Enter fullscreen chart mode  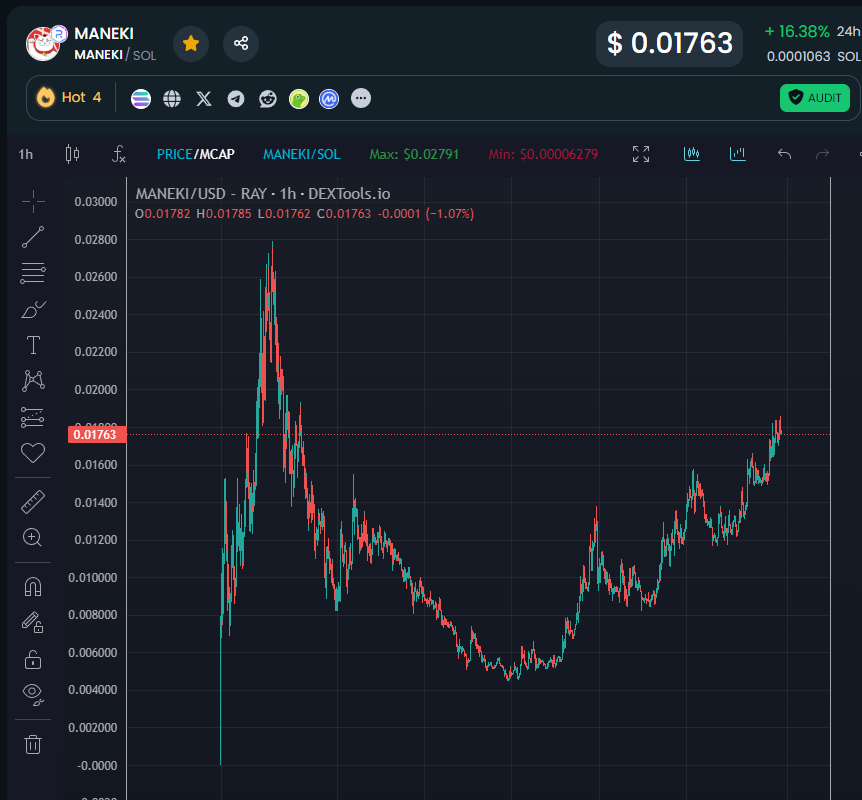coord(641,154)
